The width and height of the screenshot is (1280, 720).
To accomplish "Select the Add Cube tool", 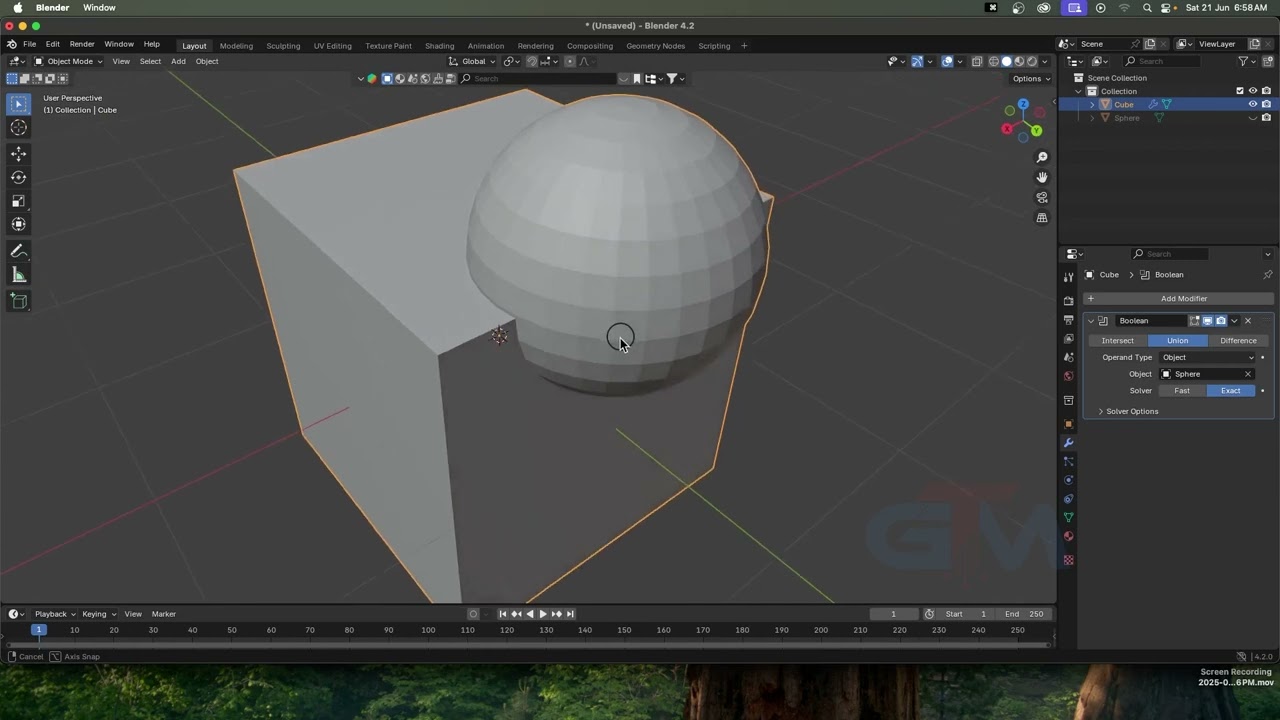I will coord(19,301).
